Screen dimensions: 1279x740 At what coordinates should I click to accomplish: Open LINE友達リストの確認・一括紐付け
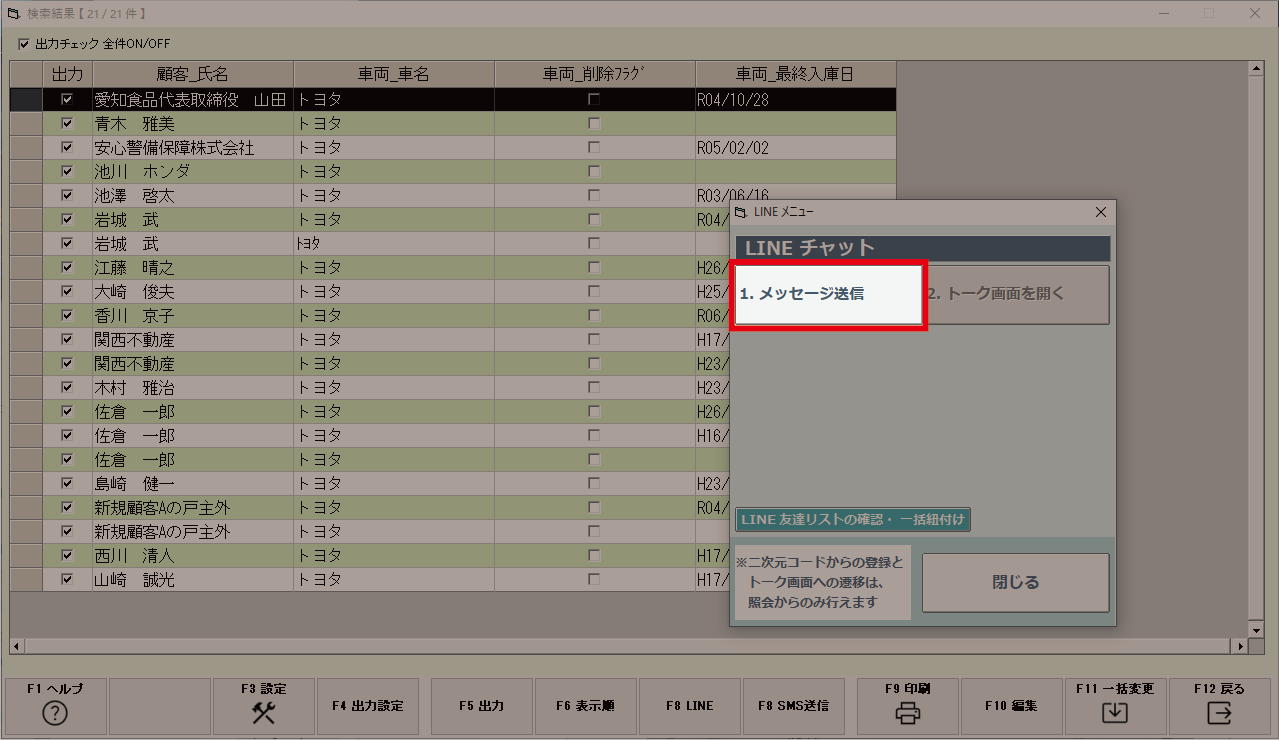click(x=853, y=520)
